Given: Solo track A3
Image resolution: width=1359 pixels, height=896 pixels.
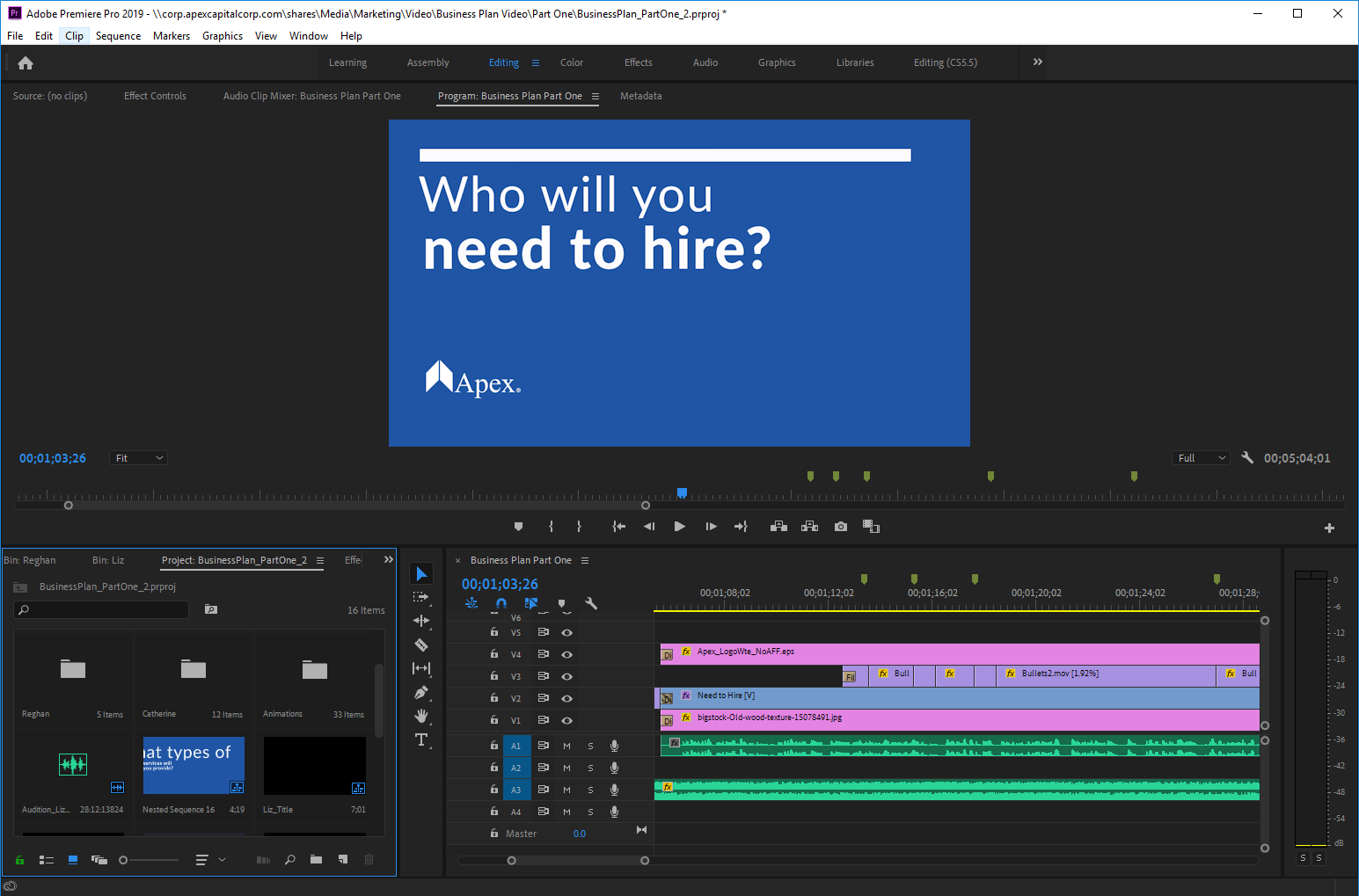Looking at the screenshot, I should (x=590, y=790).
